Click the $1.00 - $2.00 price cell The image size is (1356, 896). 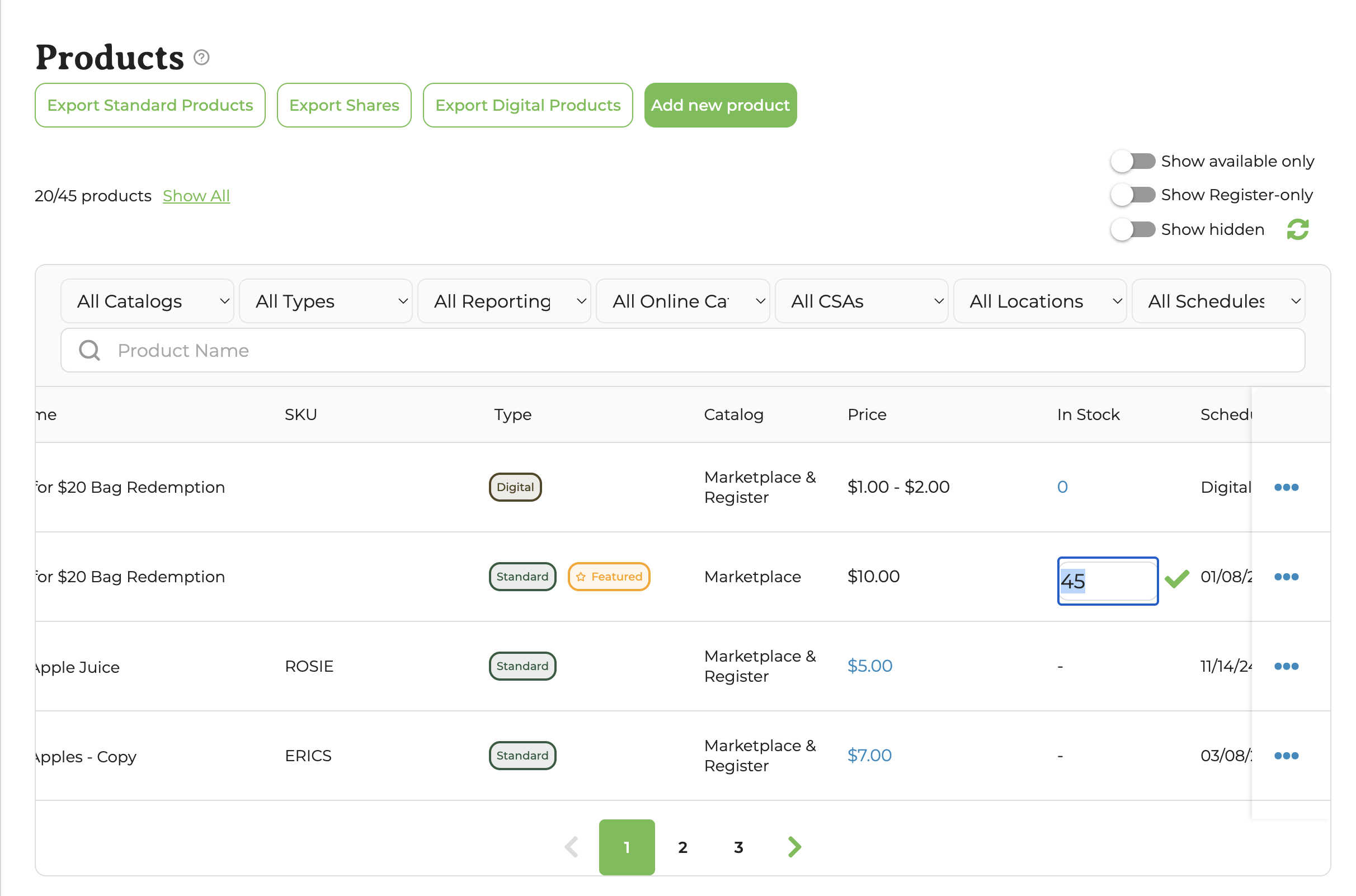click(898, 487)
